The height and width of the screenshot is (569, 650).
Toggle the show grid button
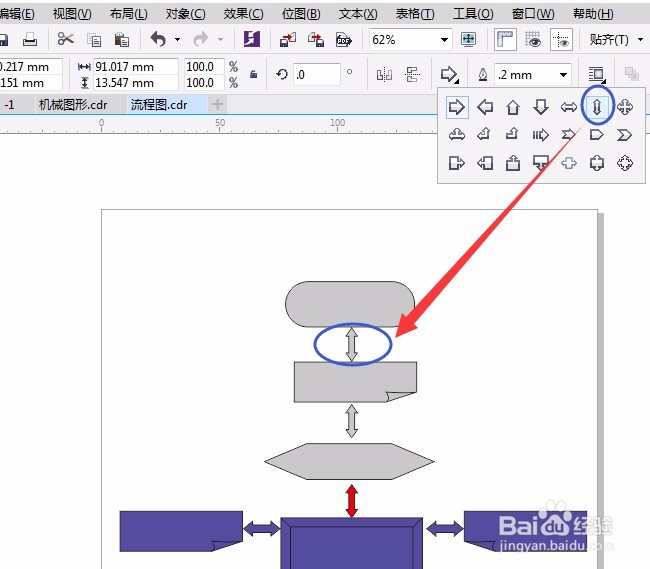click(x=533, y=40)
